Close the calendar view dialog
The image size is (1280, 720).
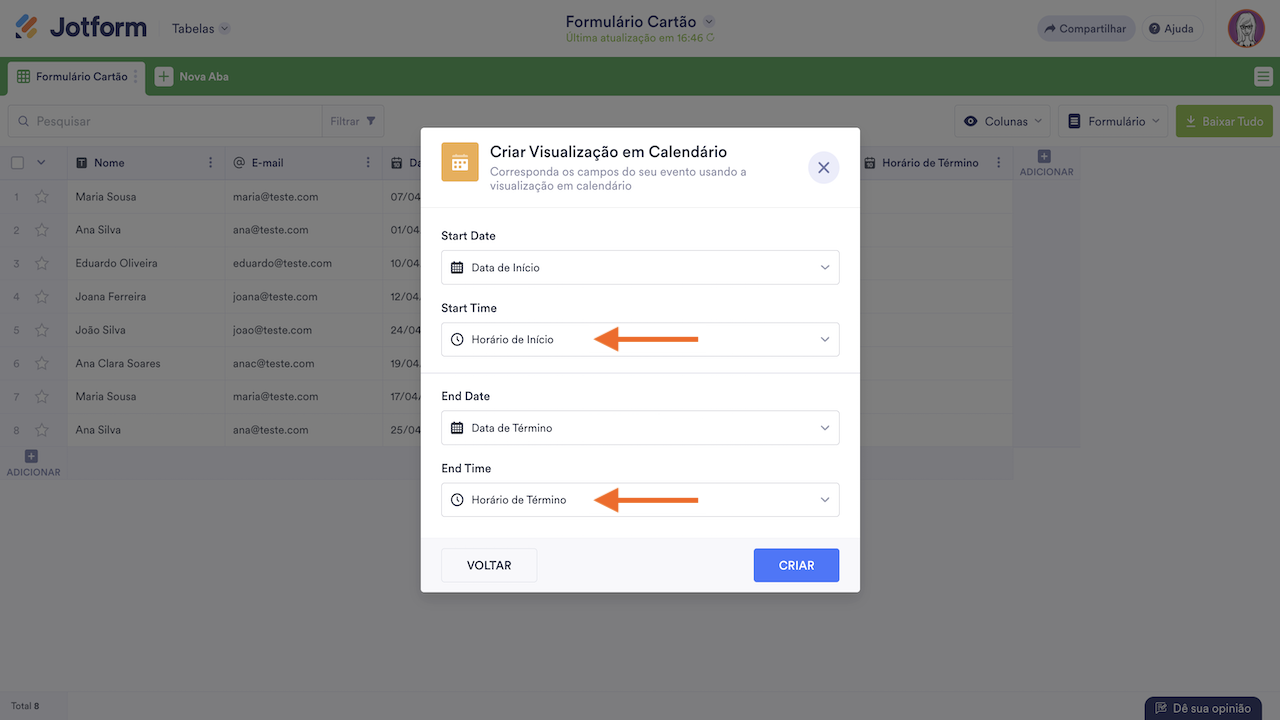click(x=823, y=168)
